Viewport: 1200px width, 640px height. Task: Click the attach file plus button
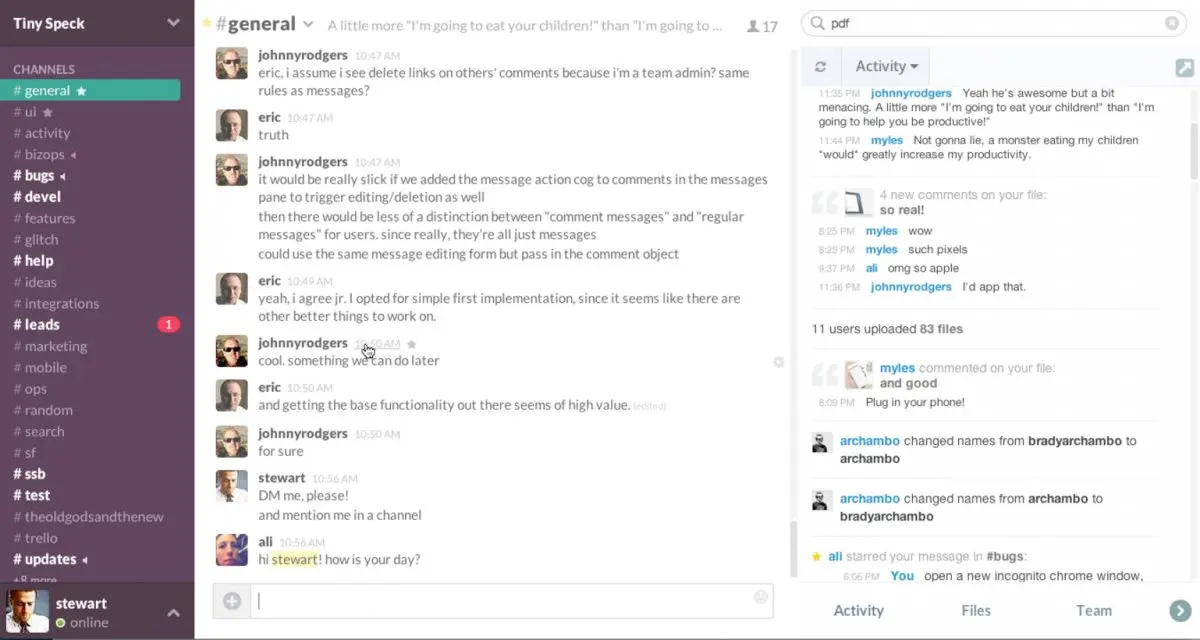tap(232, 601)
